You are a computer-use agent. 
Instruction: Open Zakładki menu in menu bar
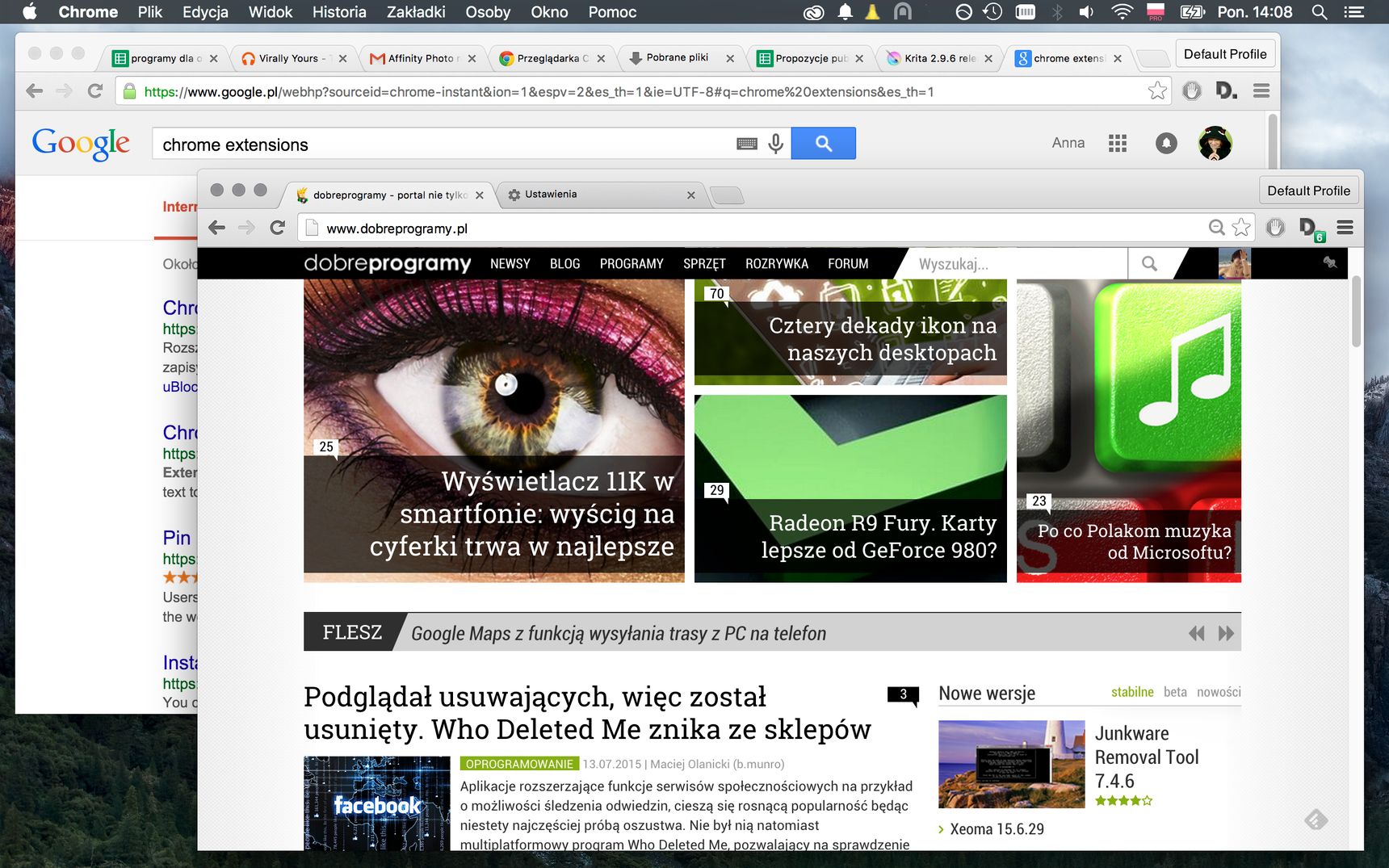416,12
